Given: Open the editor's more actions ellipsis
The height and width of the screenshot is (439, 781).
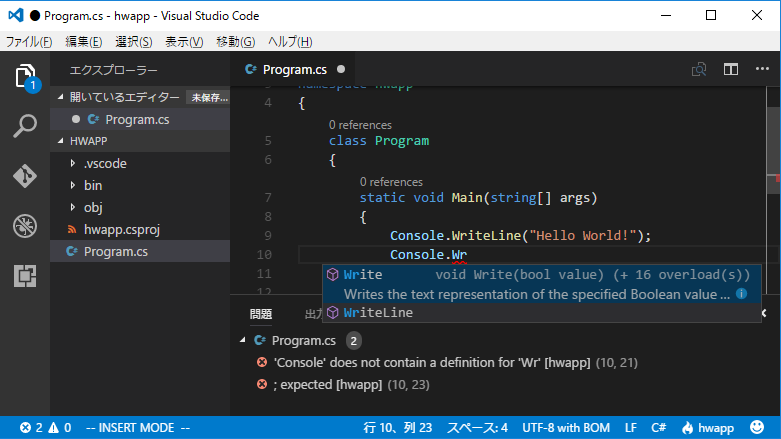Looking at the screenshot, I should click(762, 70).
